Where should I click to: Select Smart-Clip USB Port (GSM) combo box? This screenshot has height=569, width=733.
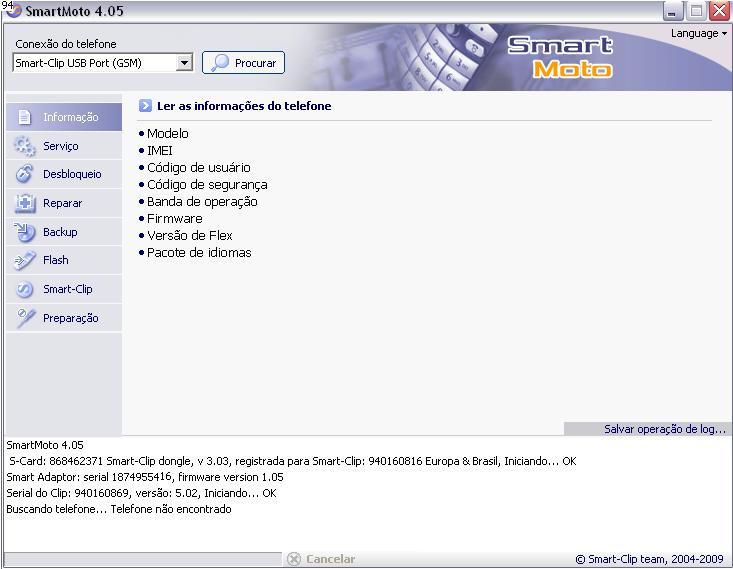click(x=103, y=63)
